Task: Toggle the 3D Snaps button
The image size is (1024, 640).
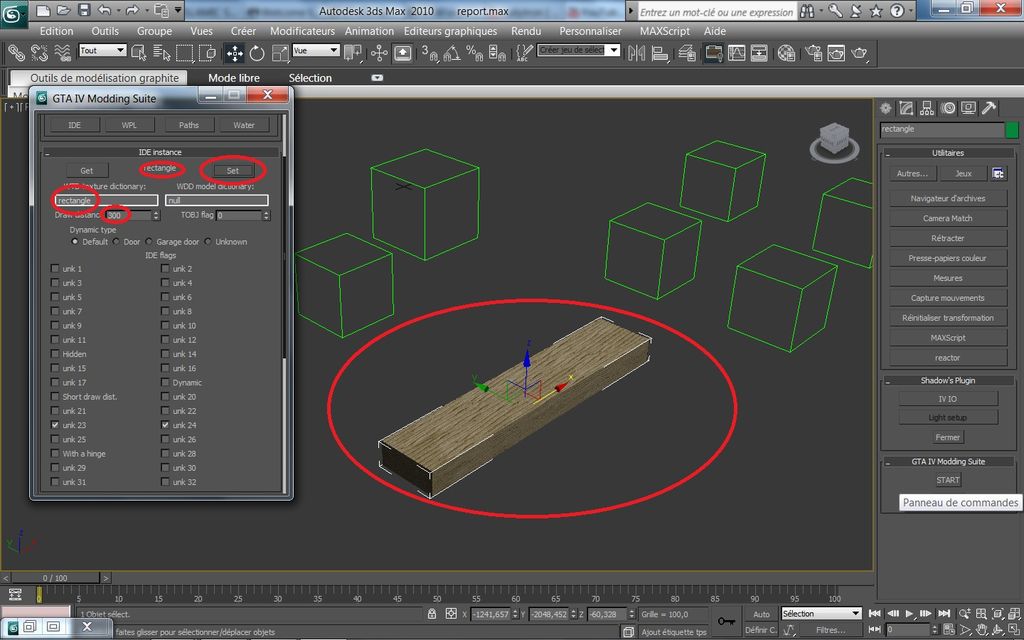Action: [x=429, y=53]
